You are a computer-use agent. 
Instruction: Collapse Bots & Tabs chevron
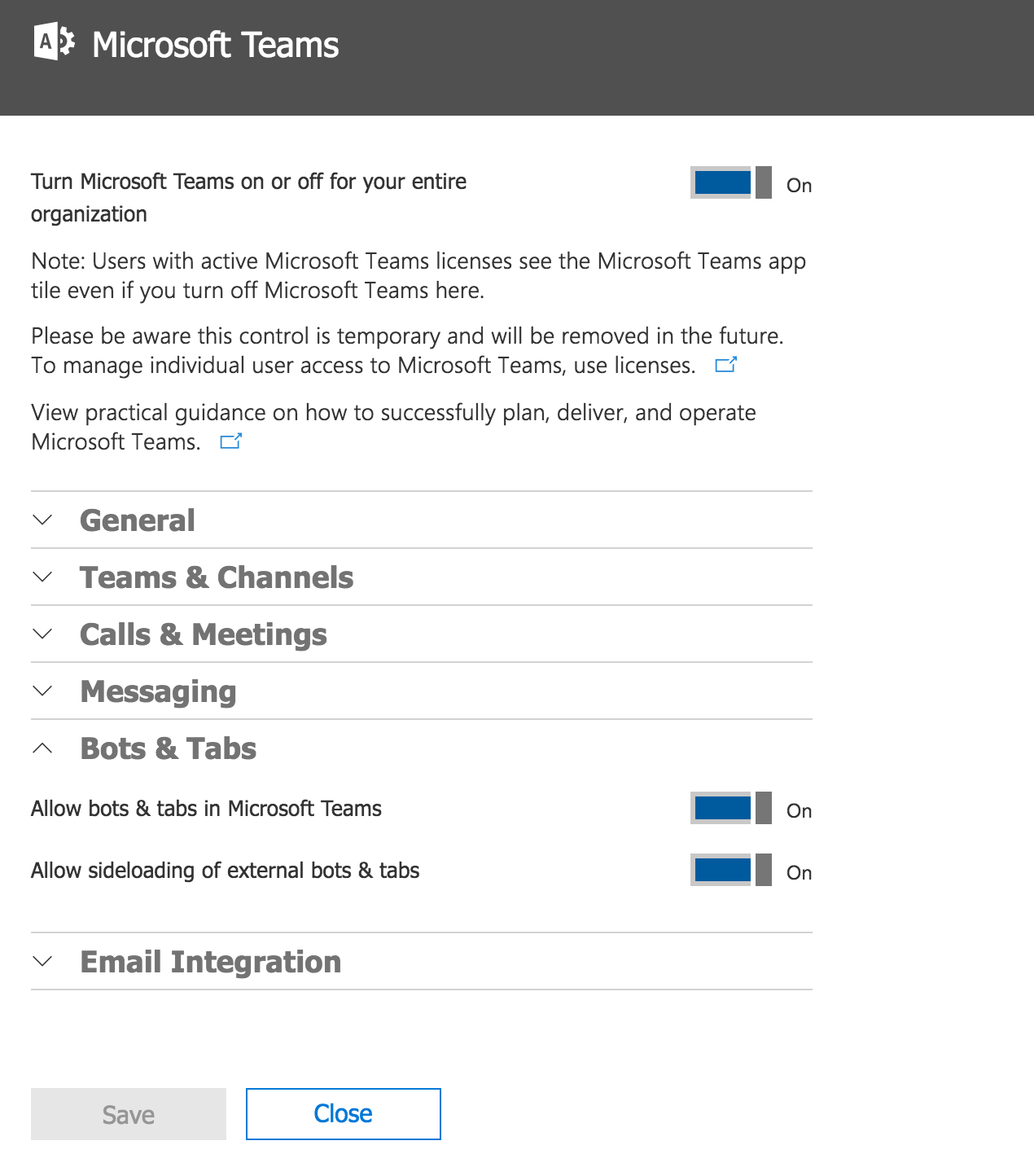click(43, 748)
